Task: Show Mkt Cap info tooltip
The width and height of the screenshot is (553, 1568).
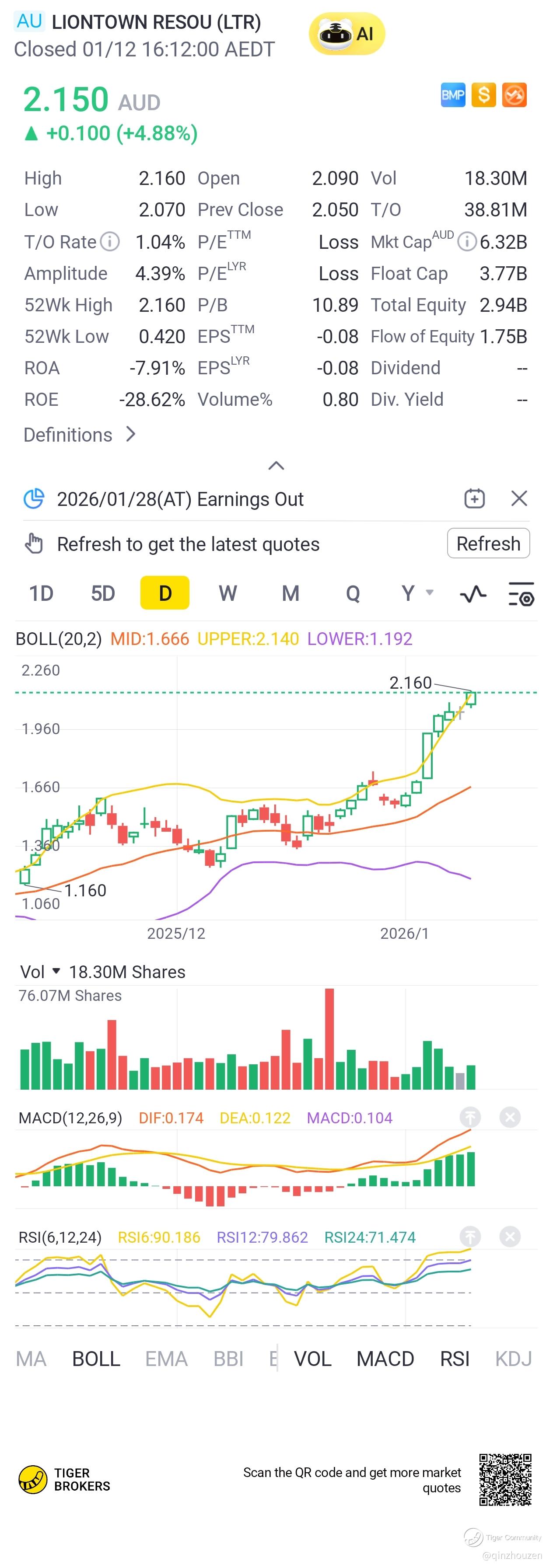Action: [x=466, y=242]
